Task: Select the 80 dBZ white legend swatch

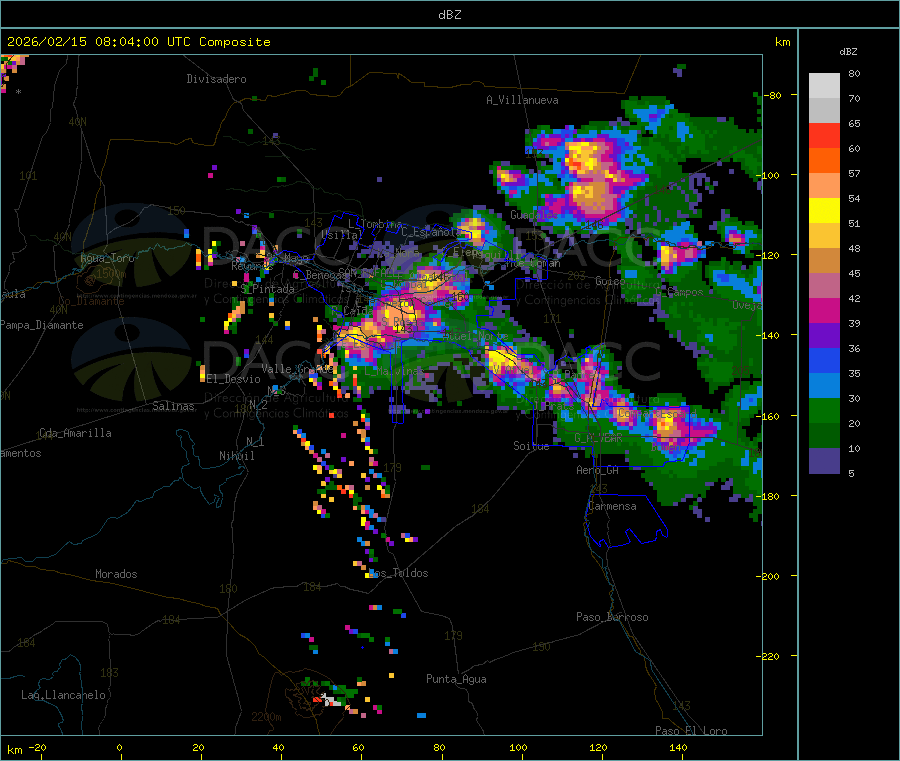Action: [x=824, y=86]
